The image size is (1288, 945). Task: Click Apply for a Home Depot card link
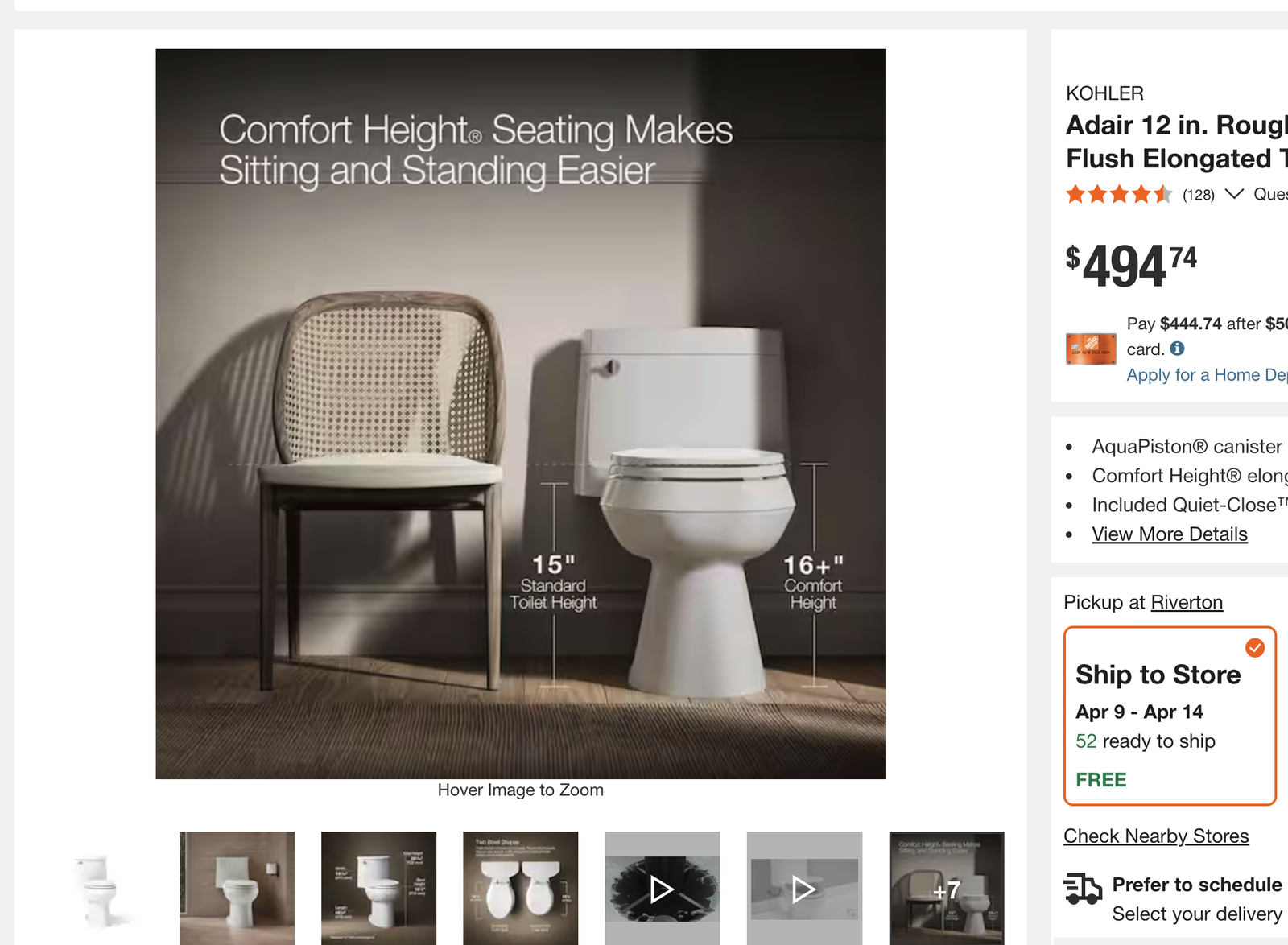pos(1206,375)
